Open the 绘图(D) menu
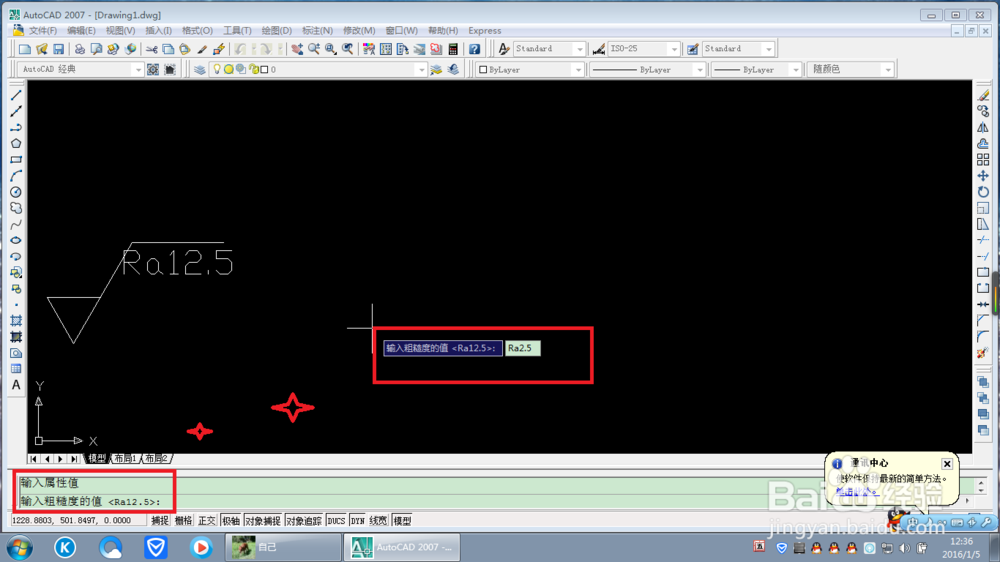 click(x=277, y=31)
